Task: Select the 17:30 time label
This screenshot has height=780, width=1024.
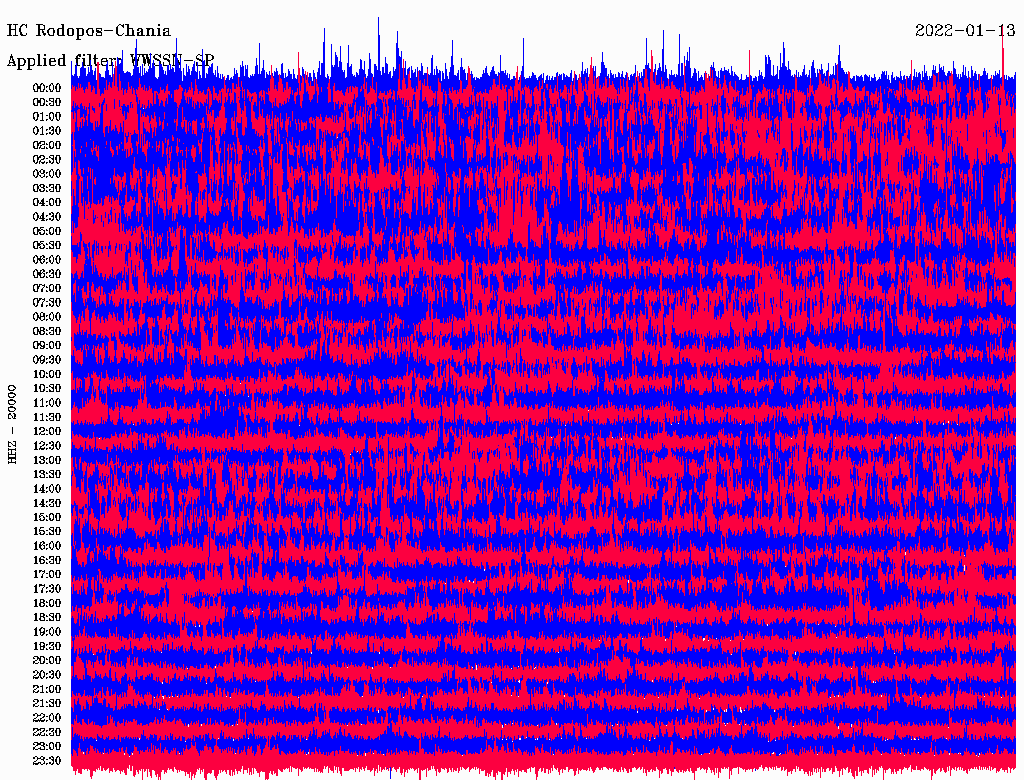Action: click(x=47, y=589)
